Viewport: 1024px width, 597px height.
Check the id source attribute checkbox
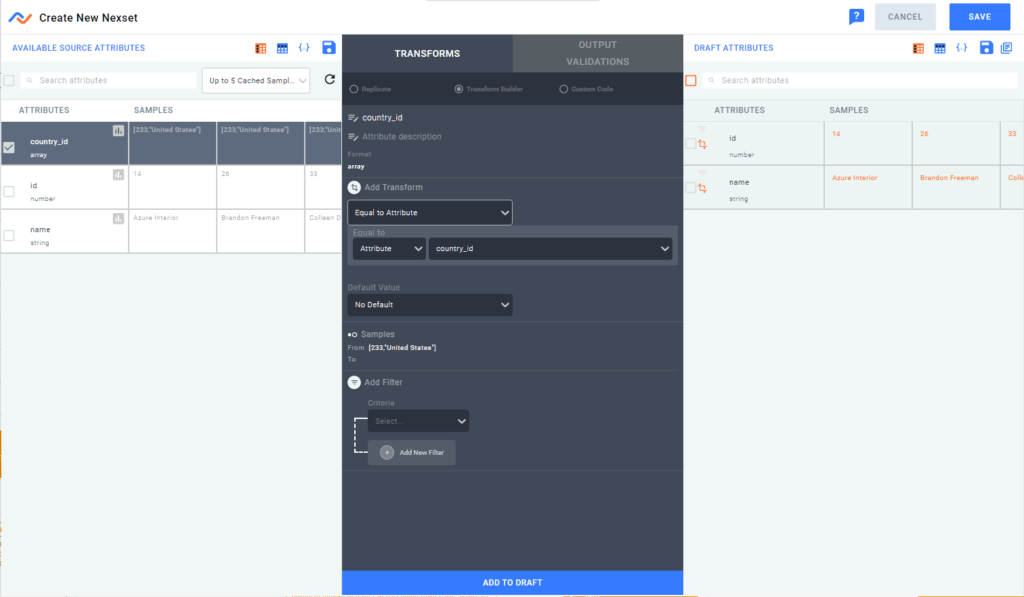click(9, 191)
